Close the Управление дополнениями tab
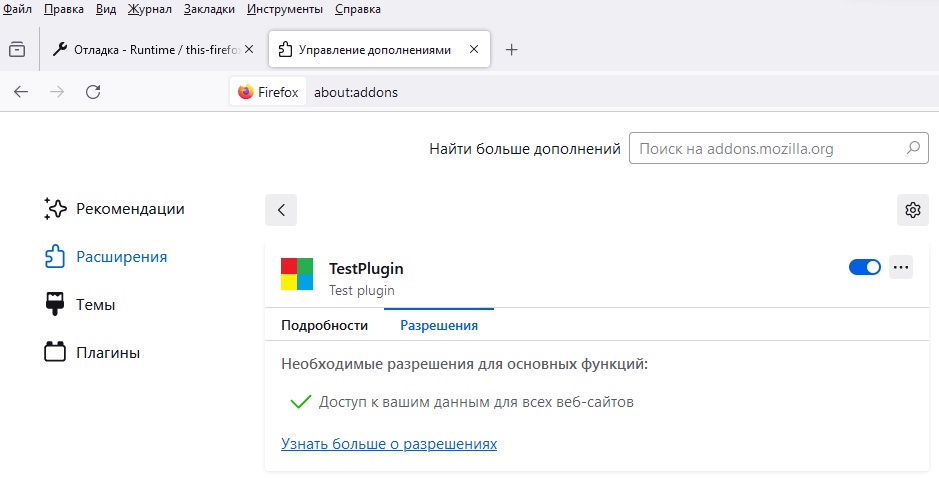The width and height of the screenshot is (939, 488). click(474, 49)
